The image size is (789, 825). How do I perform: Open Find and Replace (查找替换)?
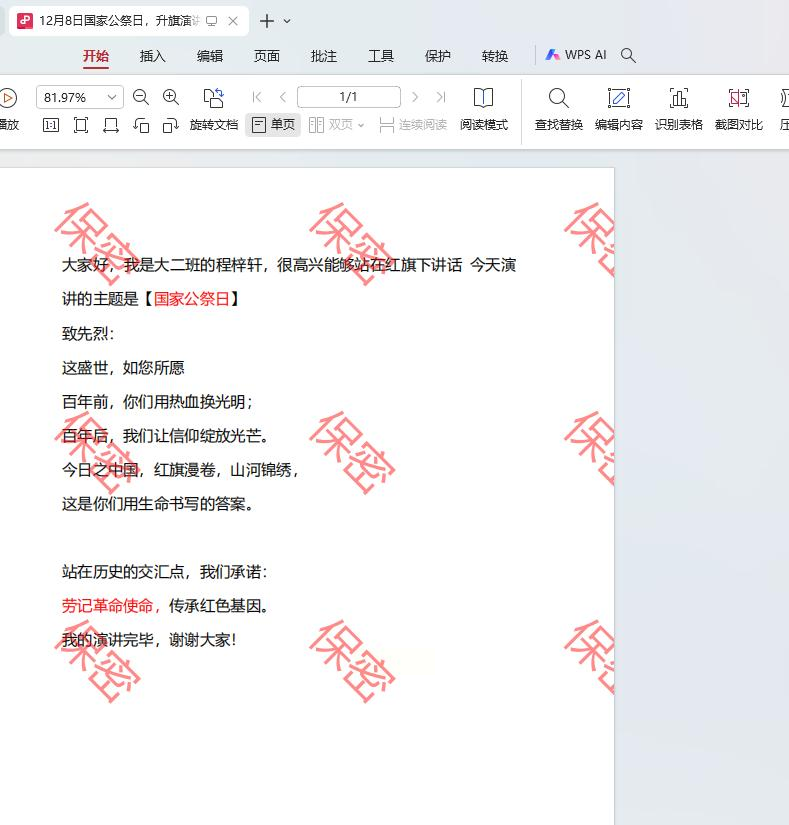(558, 109)
